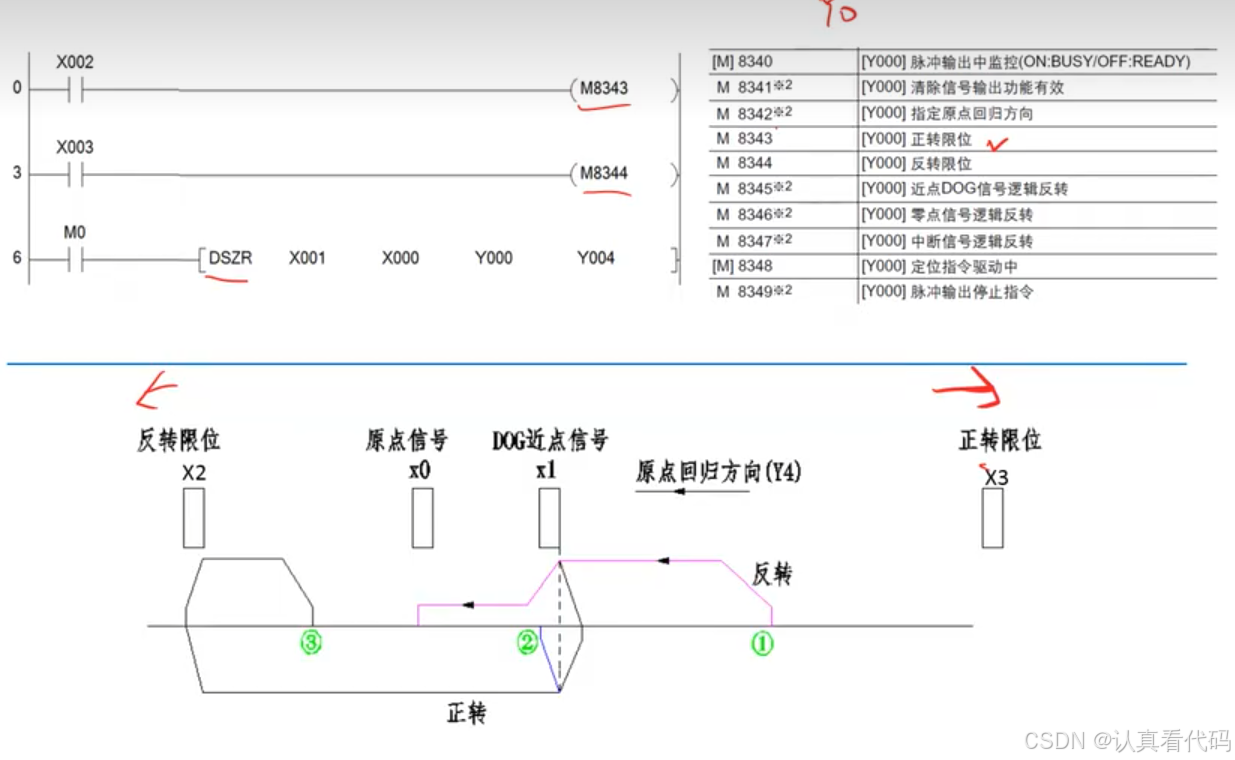Viewport: 1235px width, 760px height.
Task: Click the Y000 operand of DSZR
Action: pos(493,258)
